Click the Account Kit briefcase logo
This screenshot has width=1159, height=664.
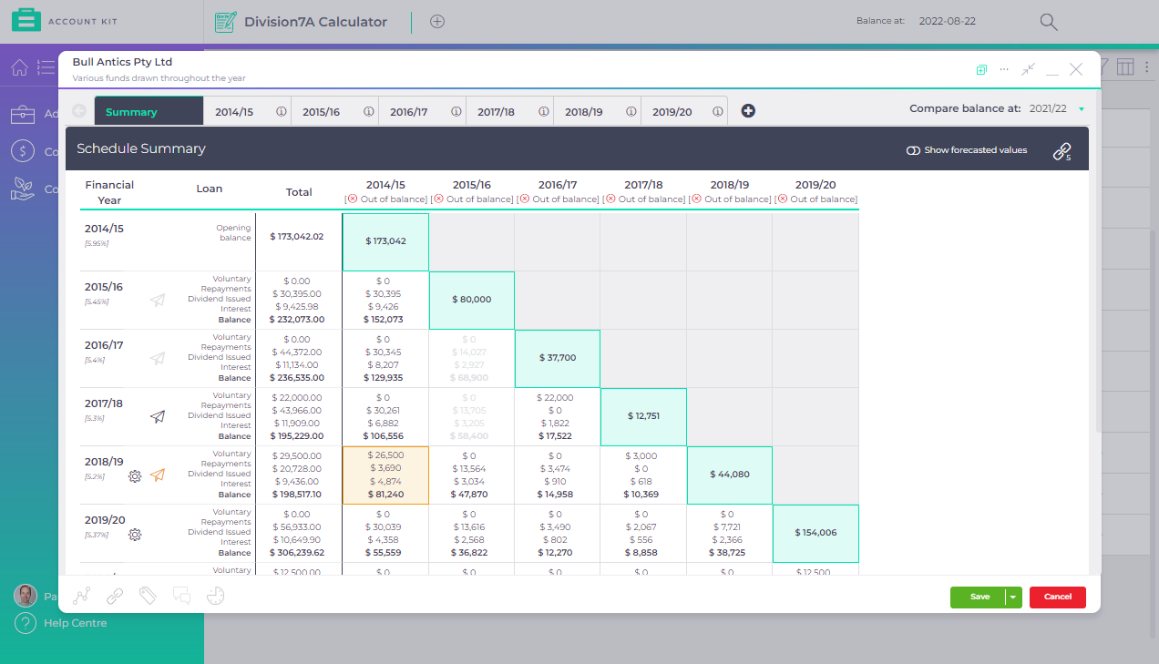pyautogui.click(x=27, y=18)
